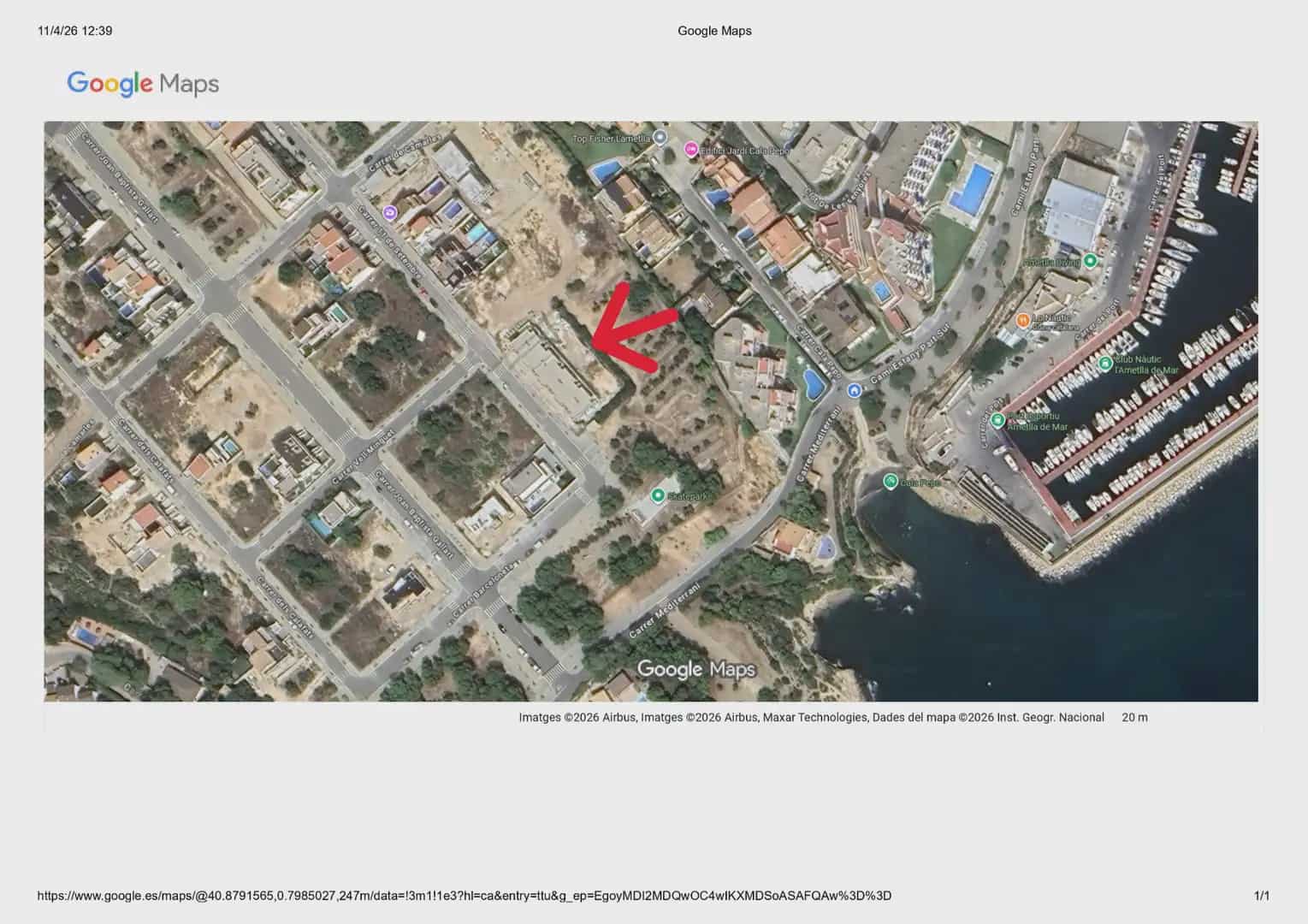This screenshot has height=924, width=1308.
Task: Select the Skatepark green pin
Action: pyautogui.click(x=658, y=495)
